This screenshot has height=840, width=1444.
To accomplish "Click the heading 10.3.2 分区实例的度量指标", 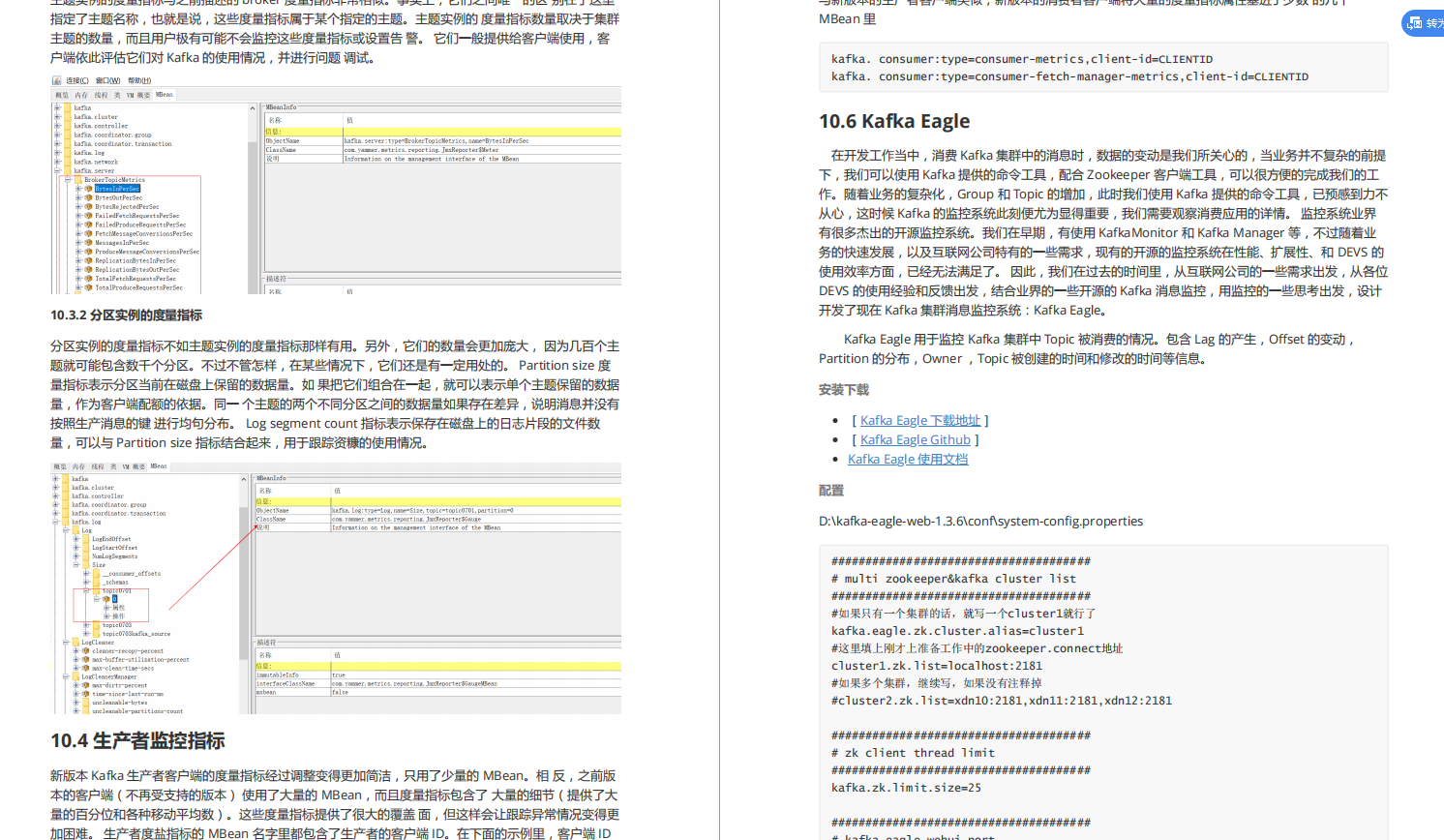I will tap(126, 315).
